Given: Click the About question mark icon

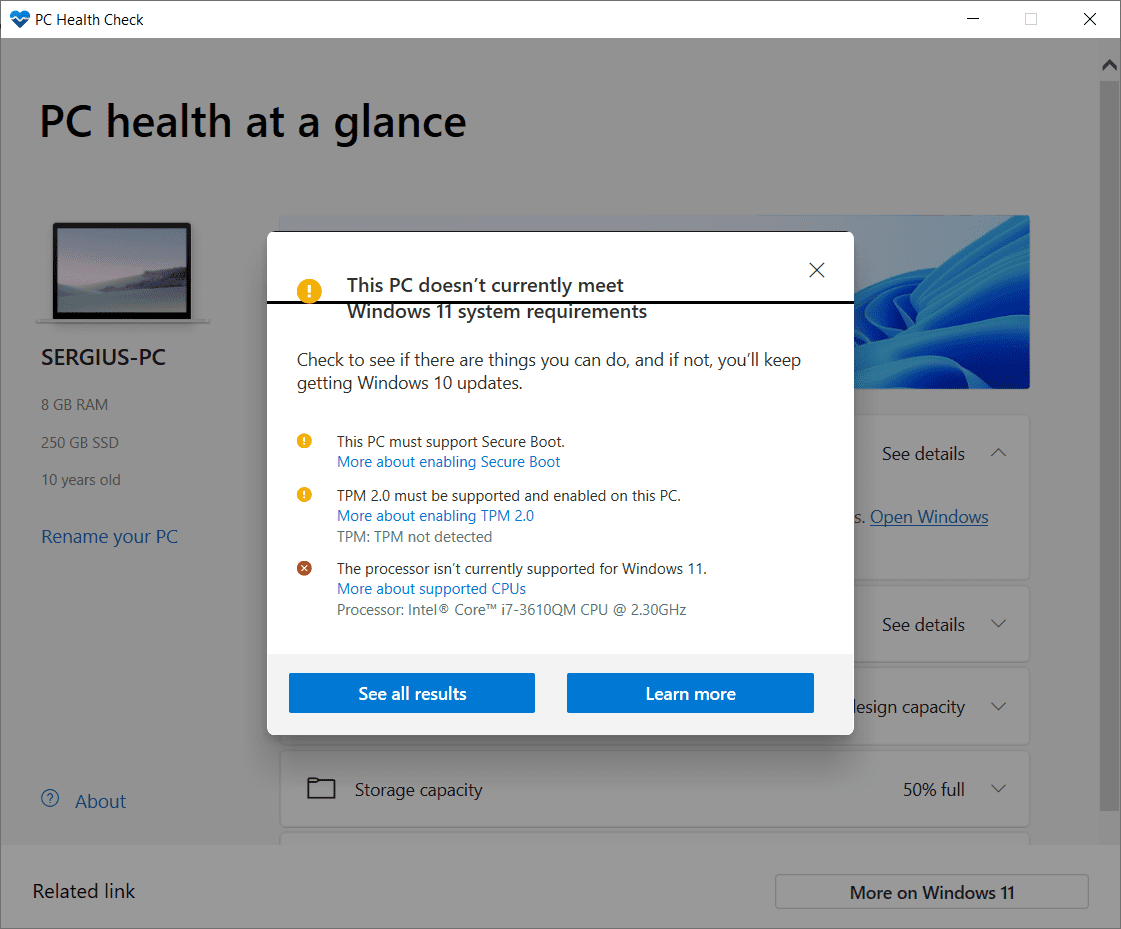Looking at the screenshot, I should [50, 798].
